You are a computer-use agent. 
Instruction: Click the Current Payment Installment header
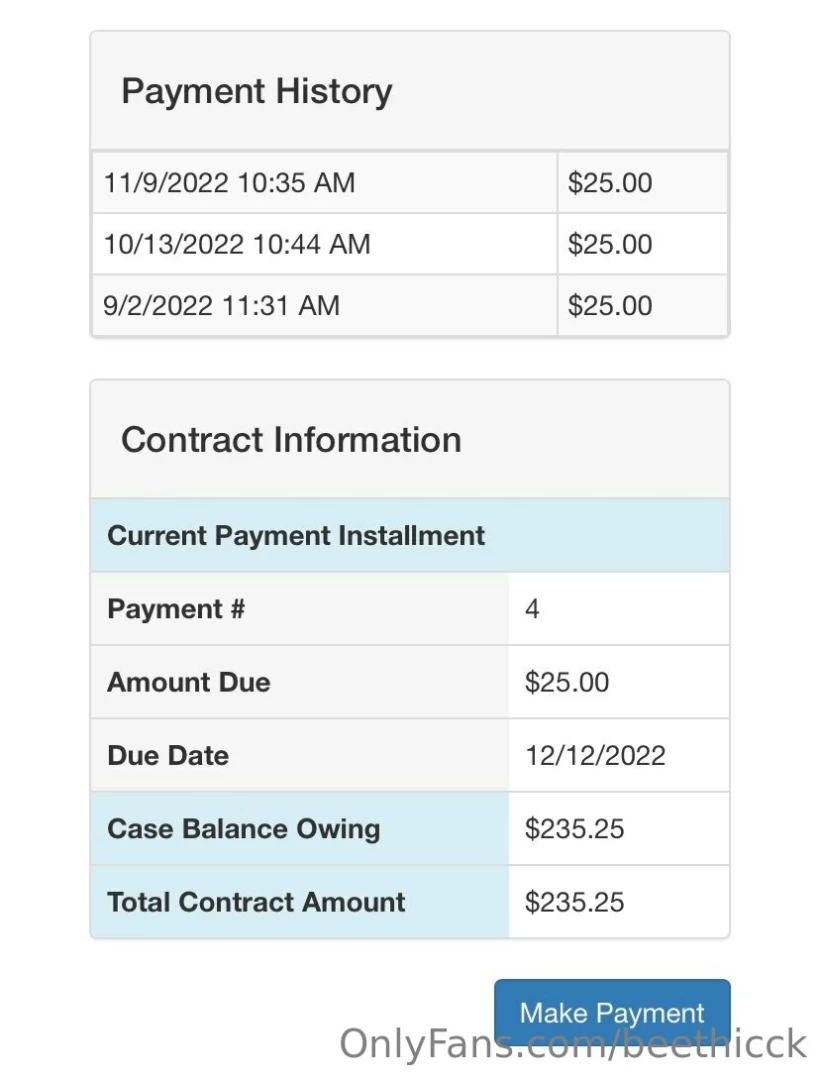tap(296, 535)
